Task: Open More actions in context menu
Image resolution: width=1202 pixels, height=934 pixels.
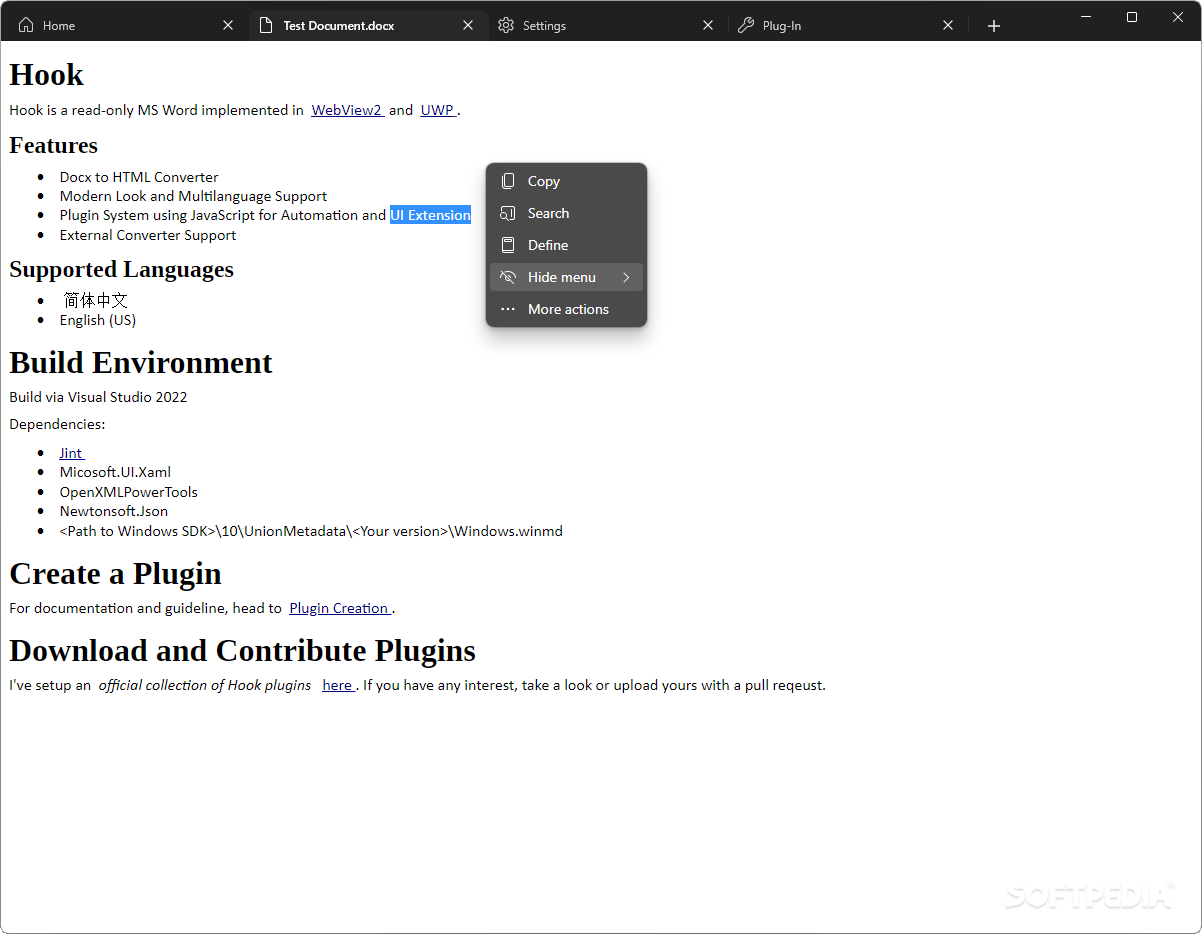Action: (566, 309)
